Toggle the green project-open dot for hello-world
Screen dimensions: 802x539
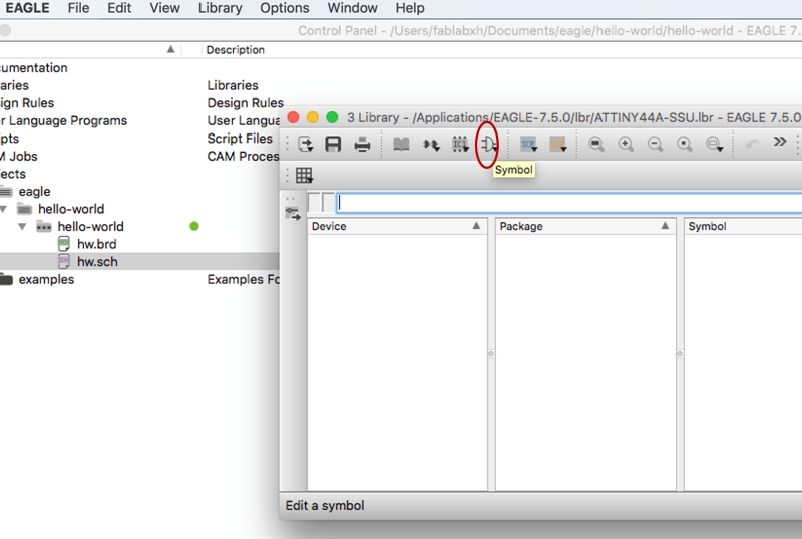tap(194, 226)
